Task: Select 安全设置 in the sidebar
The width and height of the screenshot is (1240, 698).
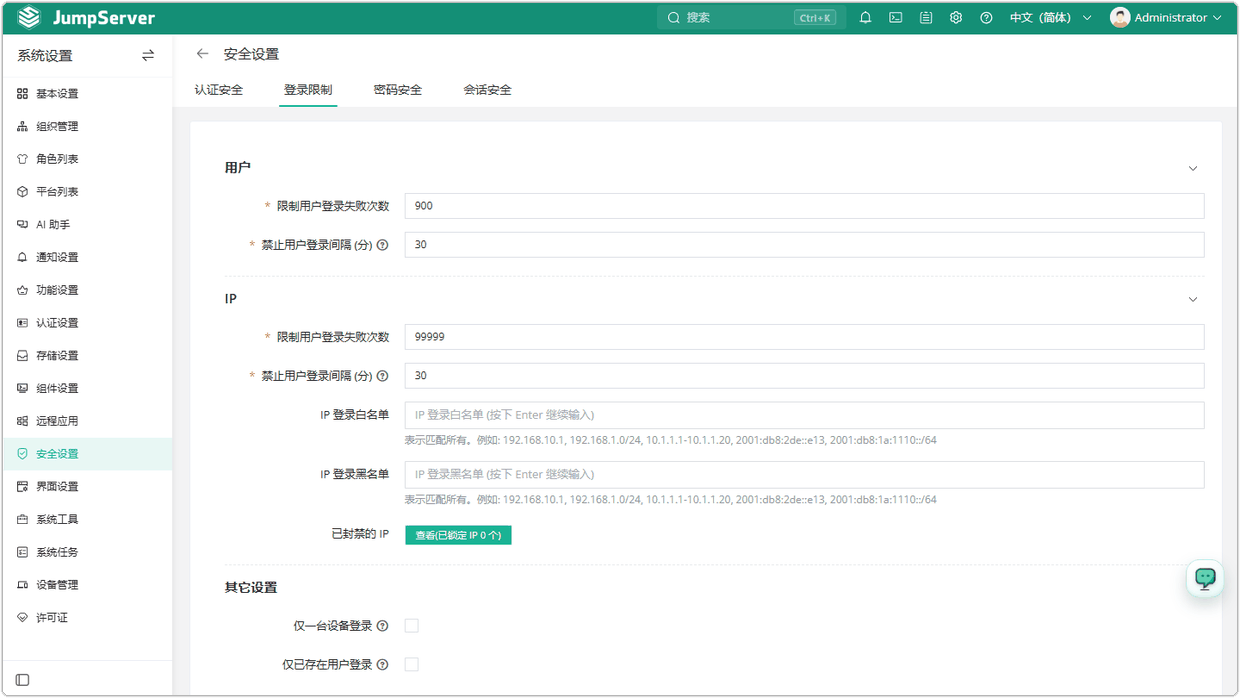Action: 86,454
